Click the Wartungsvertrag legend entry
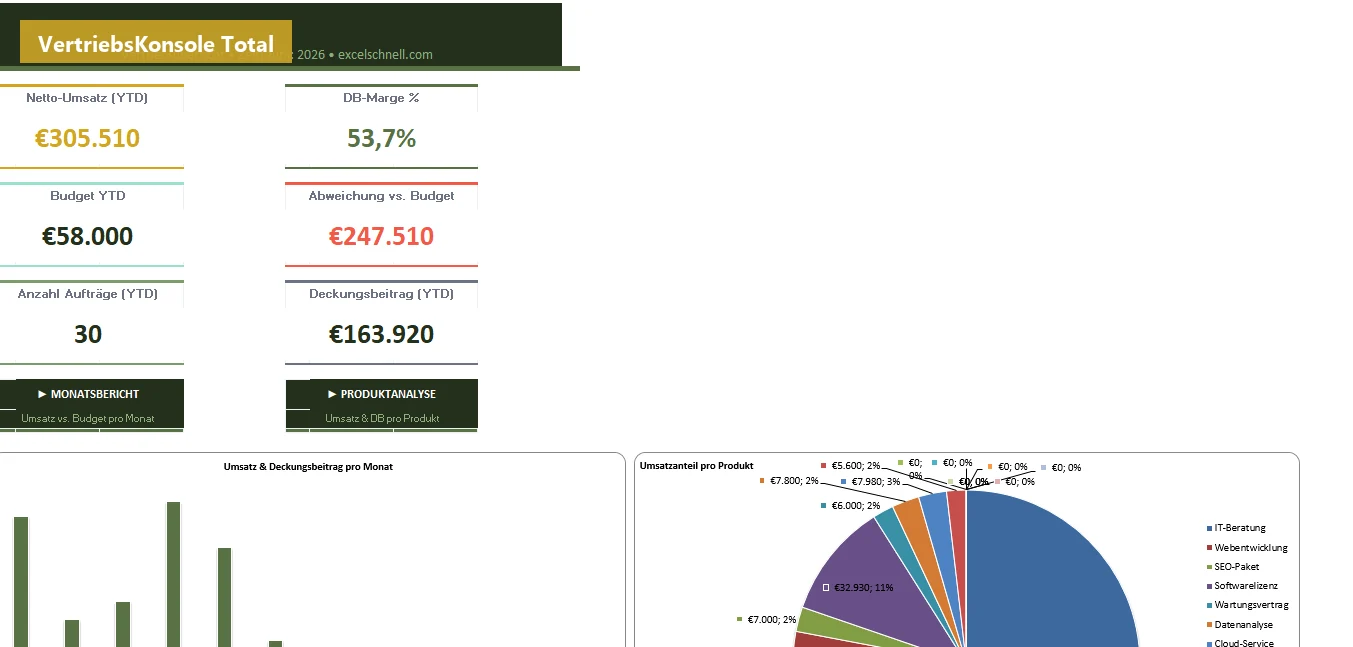The width and height of the screenshot is (1353, 647). tap(1247, 605)
